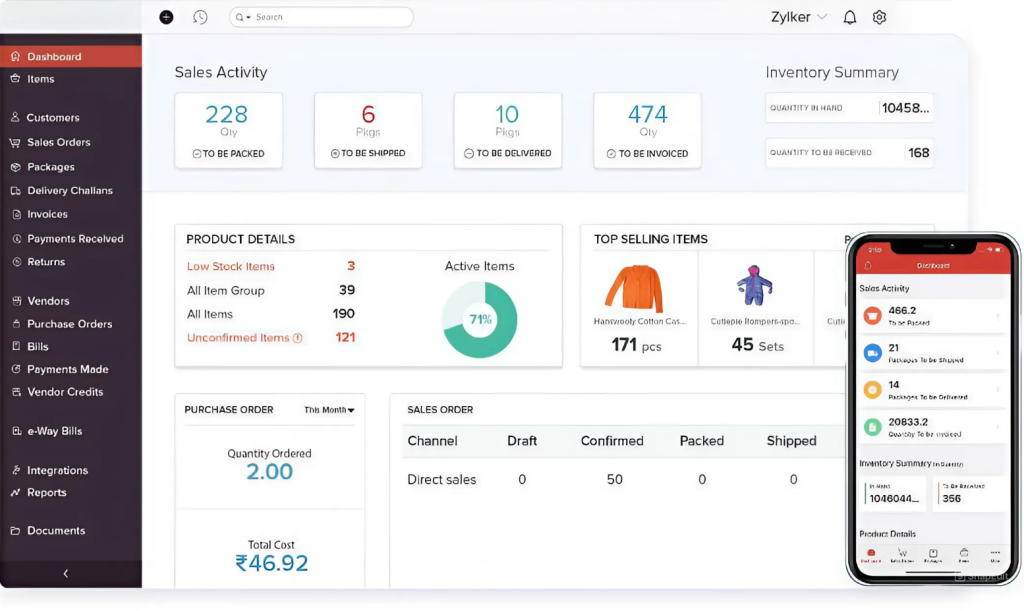Open the quick-create plus icon
Screen dimensions: 1024x611
[166, 17]
